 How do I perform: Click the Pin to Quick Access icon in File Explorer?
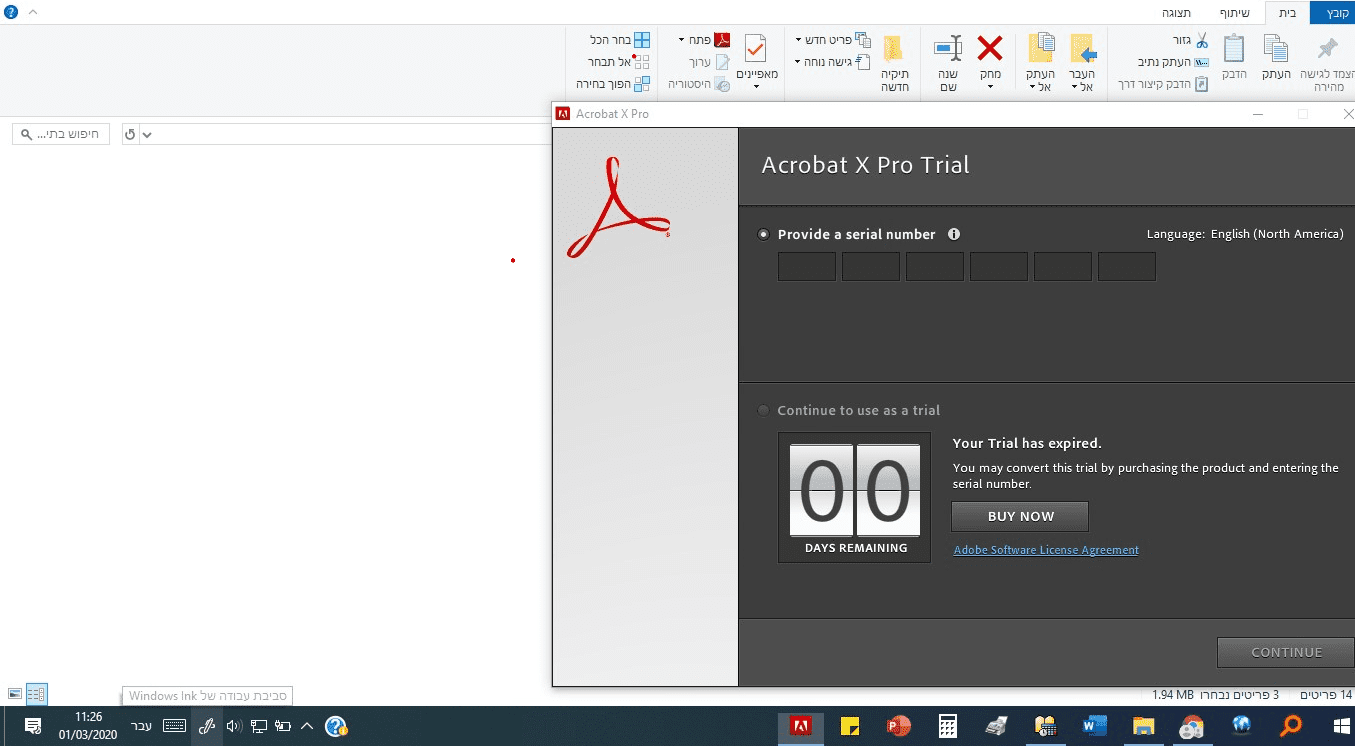(x=1327, y=48)
